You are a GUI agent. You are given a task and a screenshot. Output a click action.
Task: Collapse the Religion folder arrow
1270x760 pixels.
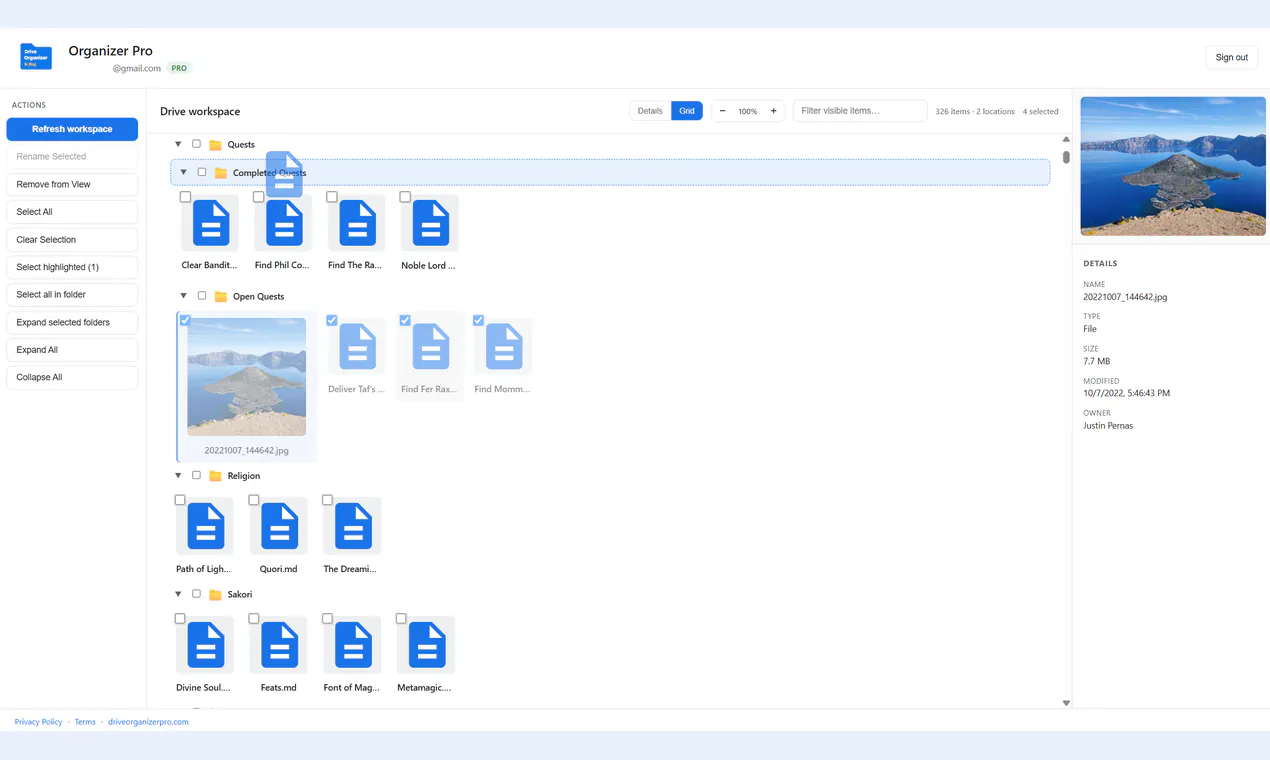178,475
